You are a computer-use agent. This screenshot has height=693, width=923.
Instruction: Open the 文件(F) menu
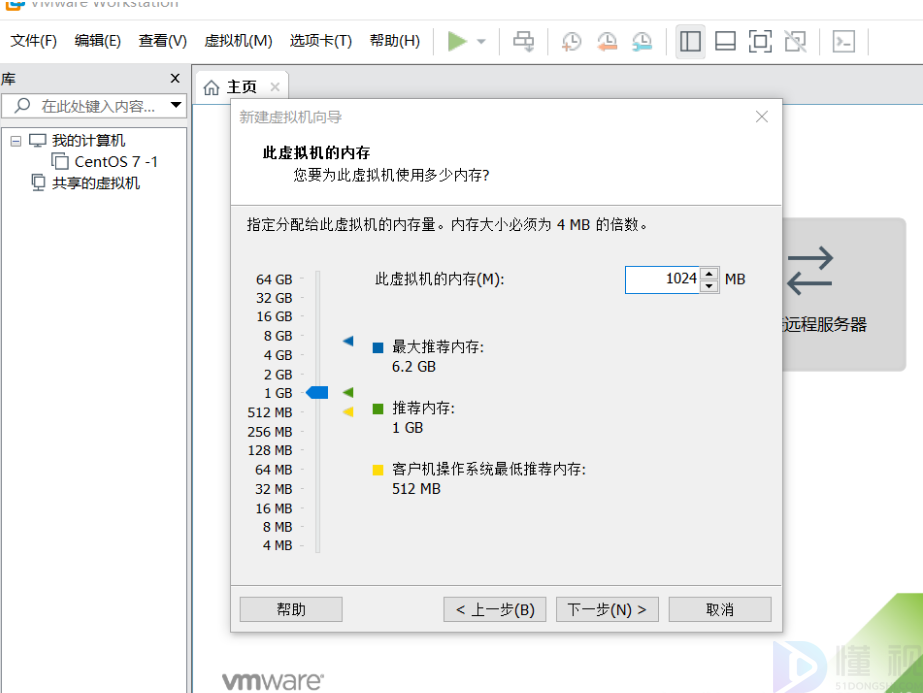34,41
